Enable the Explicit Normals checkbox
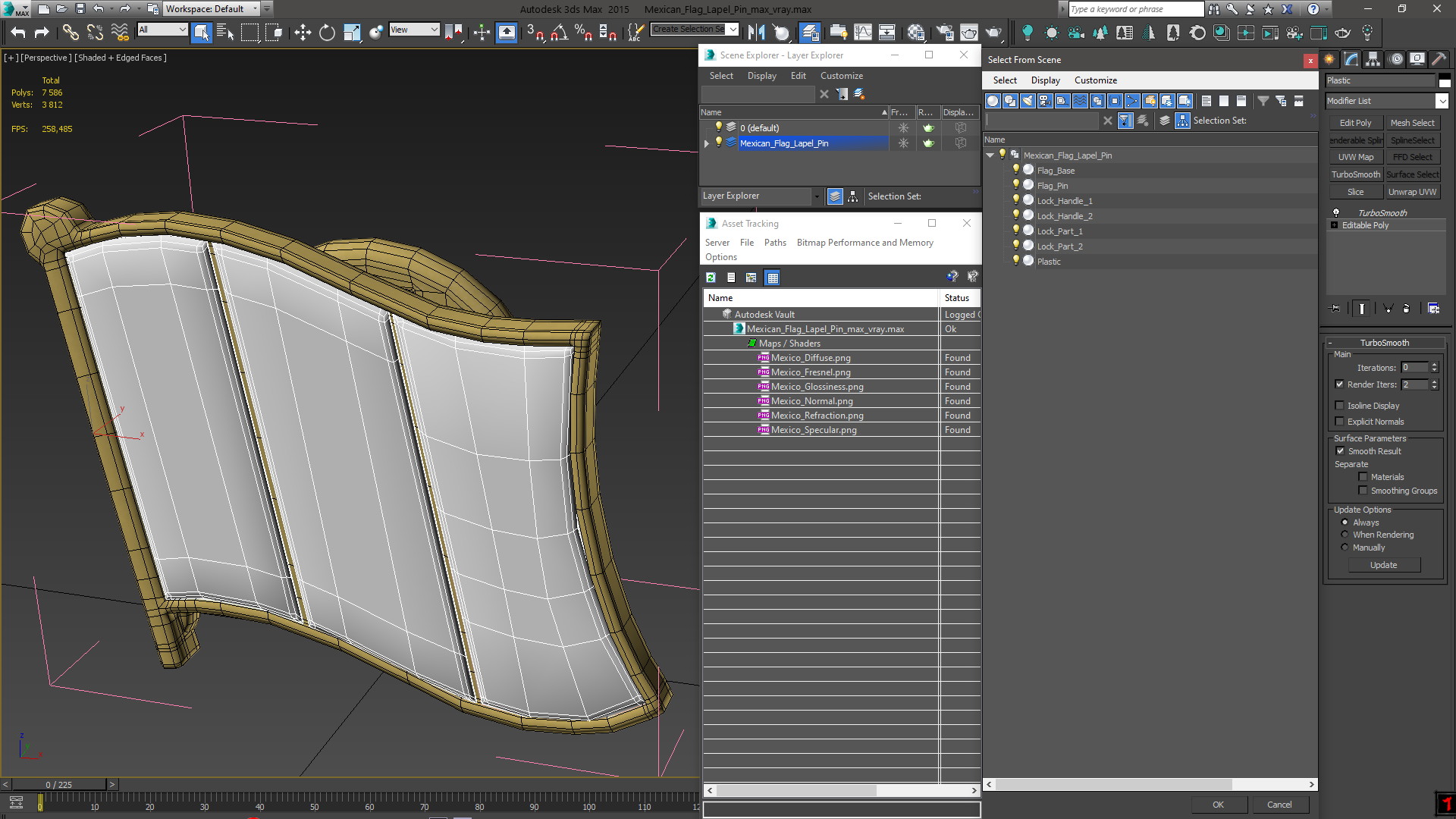This screenshot has height=819, width=1456. [1339, 422]
